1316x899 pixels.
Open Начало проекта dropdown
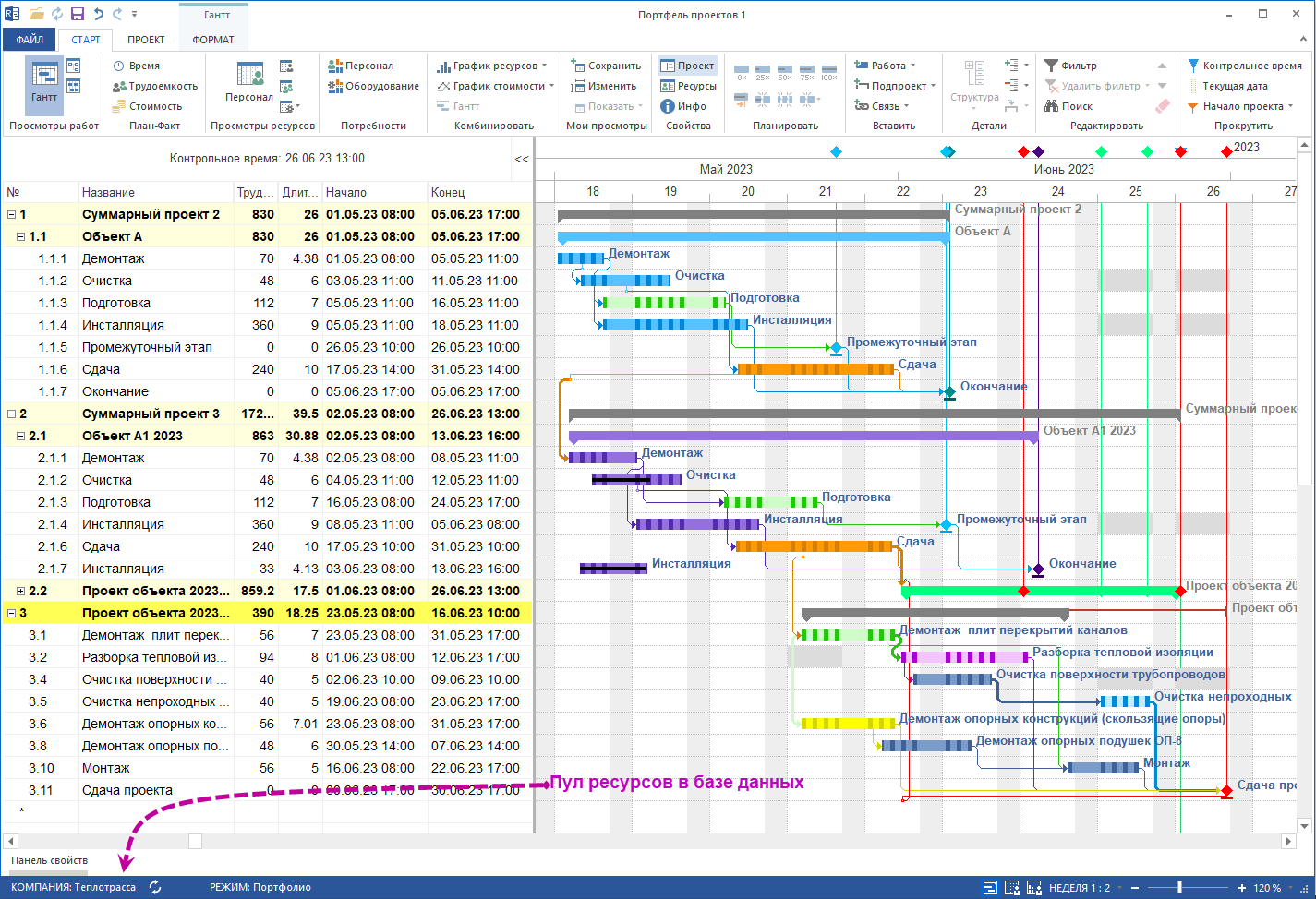pyautogui.click(x=1240, y=106)
